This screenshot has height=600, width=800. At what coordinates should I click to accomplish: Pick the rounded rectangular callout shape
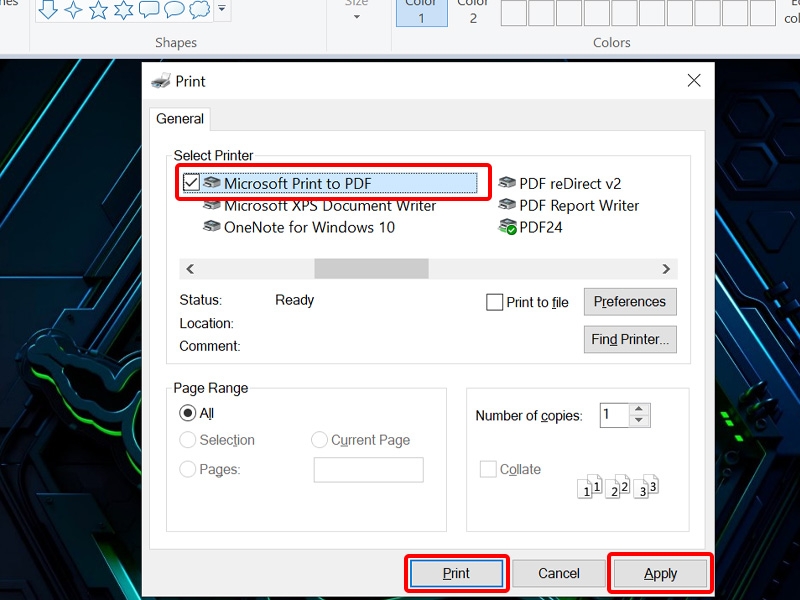(149, 9)
